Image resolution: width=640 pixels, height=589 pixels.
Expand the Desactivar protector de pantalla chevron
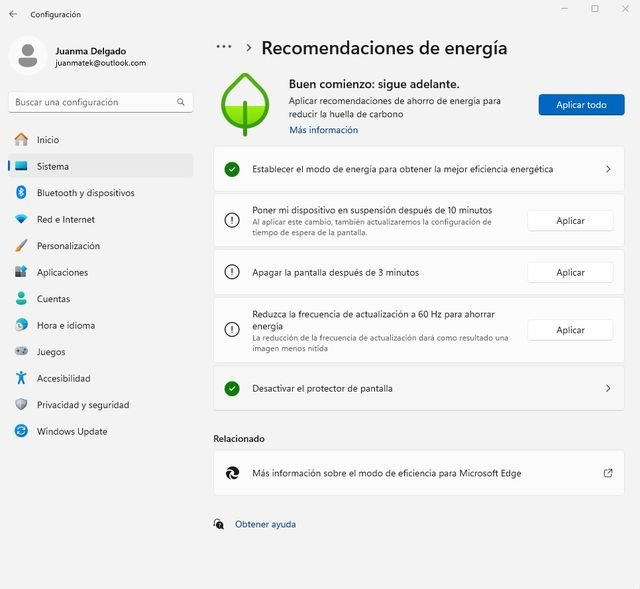tap(608, 388)
